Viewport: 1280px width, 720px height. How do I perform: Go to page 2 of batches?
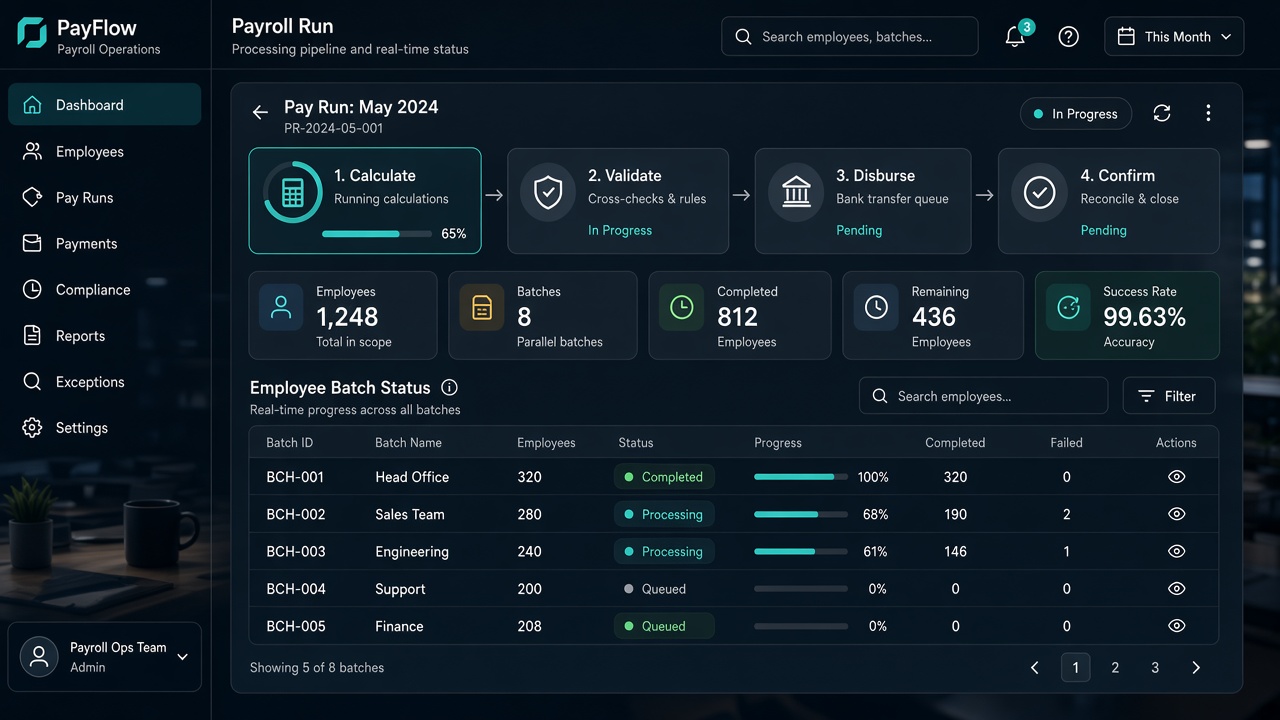point(1115,668)
